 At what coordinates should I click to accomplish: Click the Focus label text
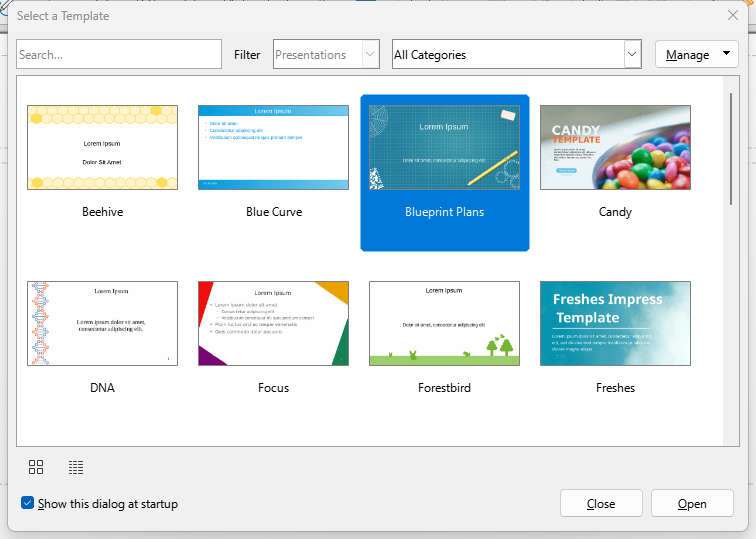[273, 388]
